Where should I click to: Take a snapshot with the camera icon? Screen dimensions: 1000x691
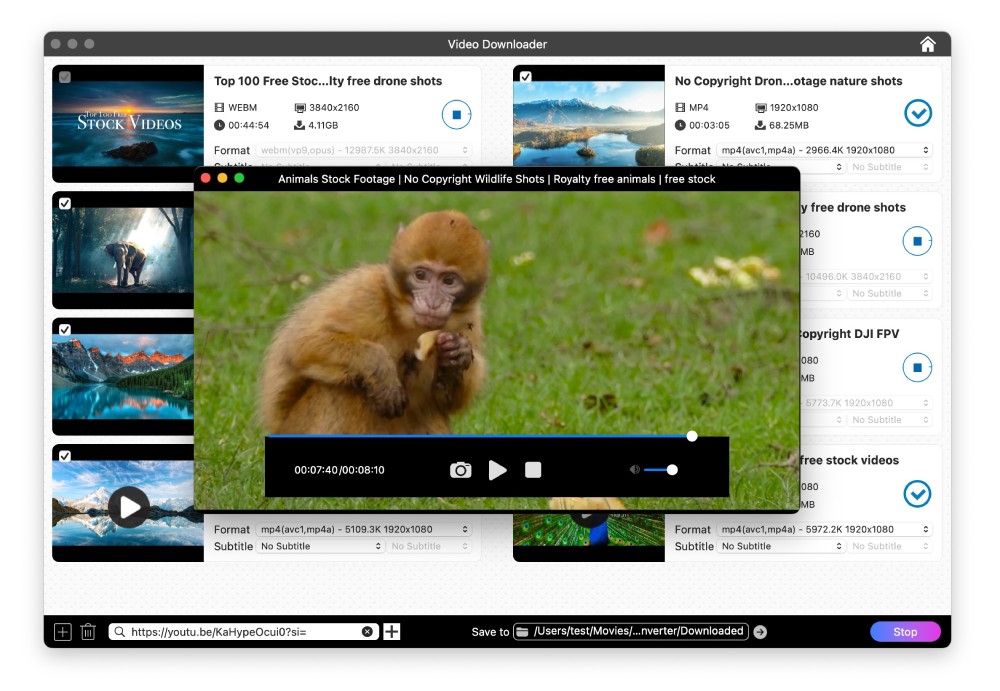[x=460, y=470]
